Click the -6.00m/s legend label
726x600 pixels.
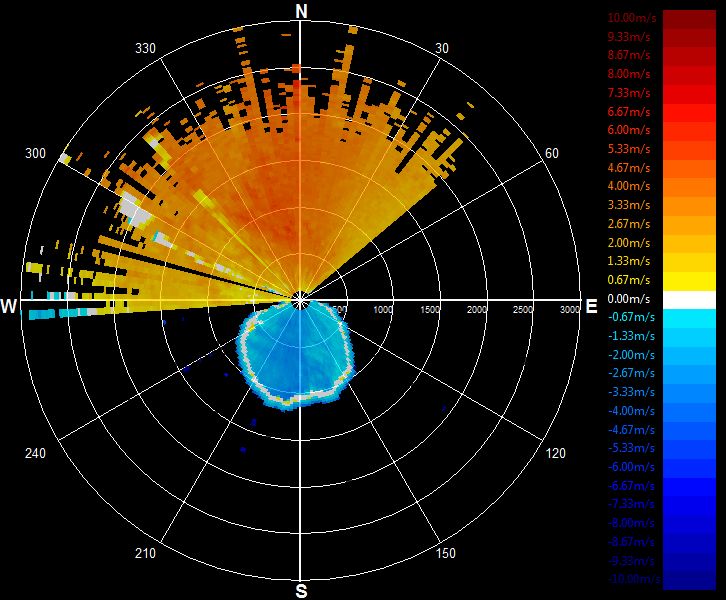click(x=631, y=467)
